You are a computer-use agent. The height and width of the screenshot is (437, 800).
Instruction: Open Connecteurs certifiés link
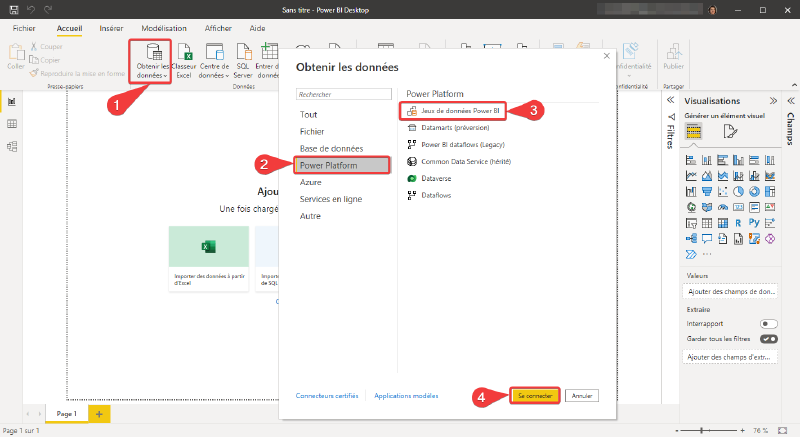pos(327,396)
